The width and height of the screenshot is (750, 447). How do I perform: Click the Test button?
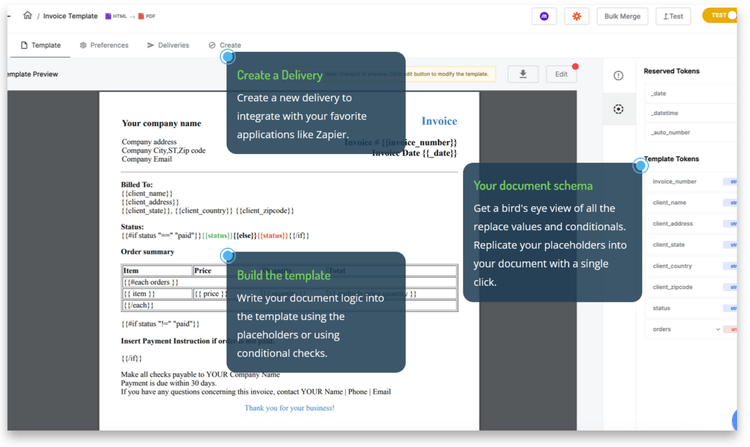673,16
